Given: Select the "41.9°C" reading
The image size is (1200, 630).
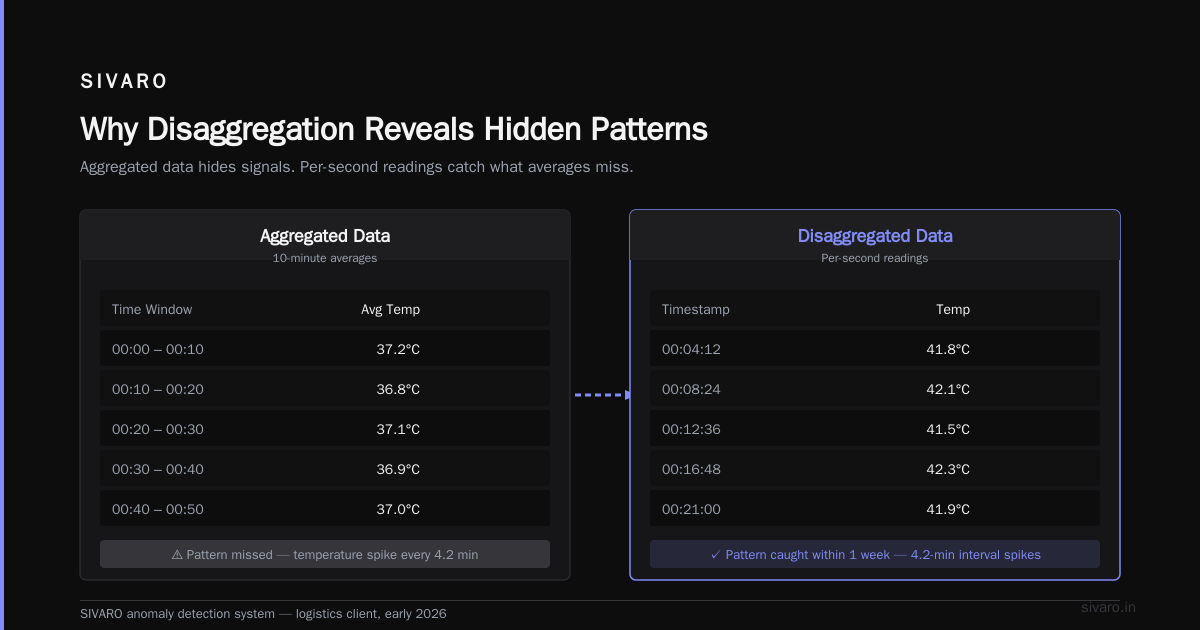Looking at the screenshot, I should point(948,509).
